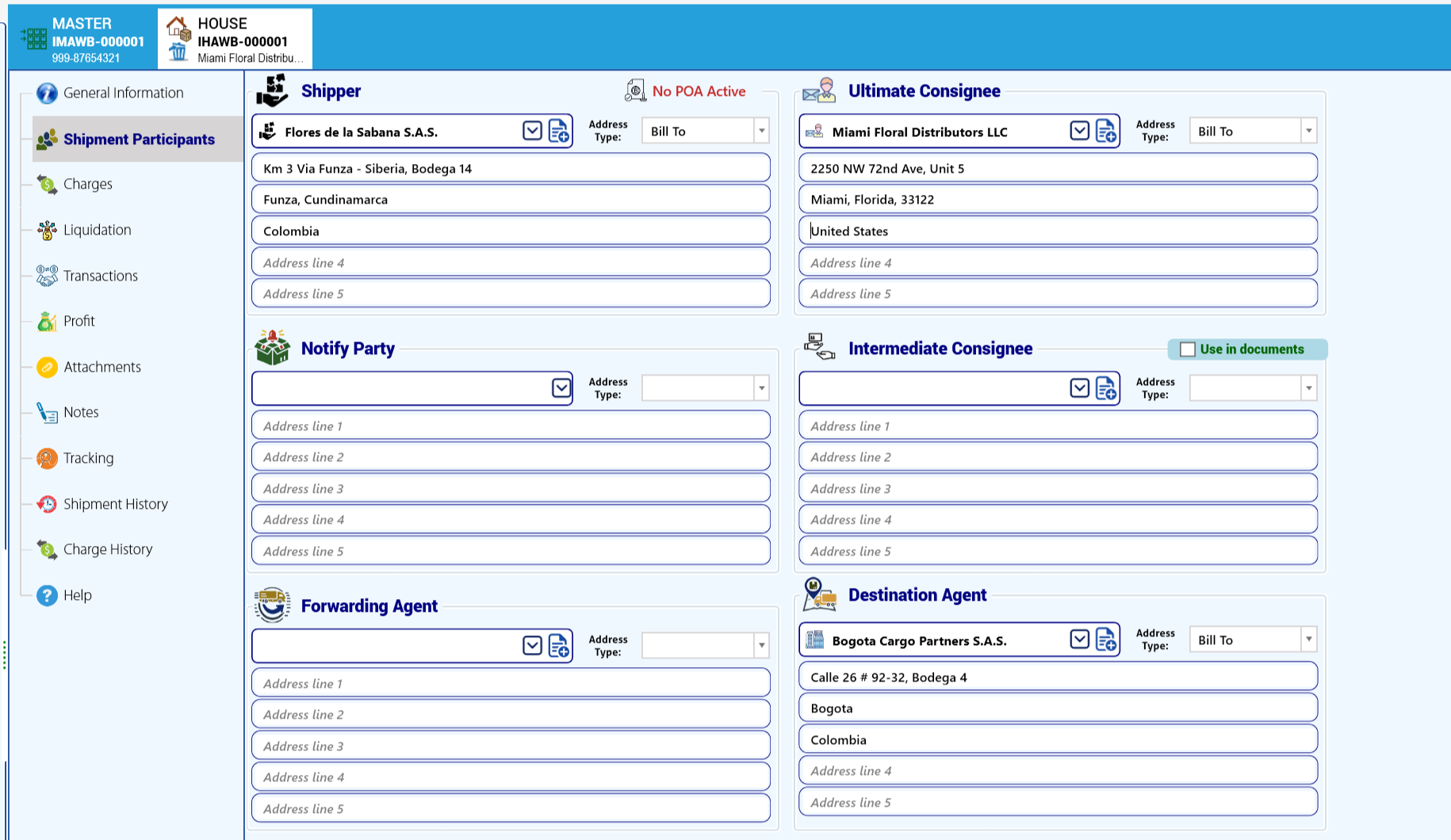1451x840 pixels.
Task: Click Shipper Address line 4 field
Action: pos(511,262)
